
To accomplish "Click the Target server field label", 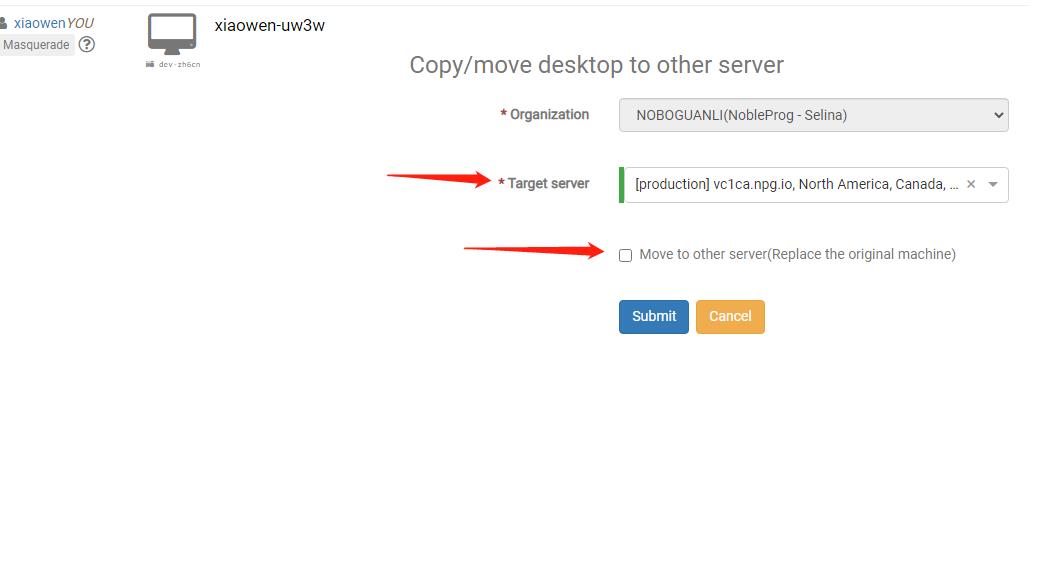I will pos(548,184).
